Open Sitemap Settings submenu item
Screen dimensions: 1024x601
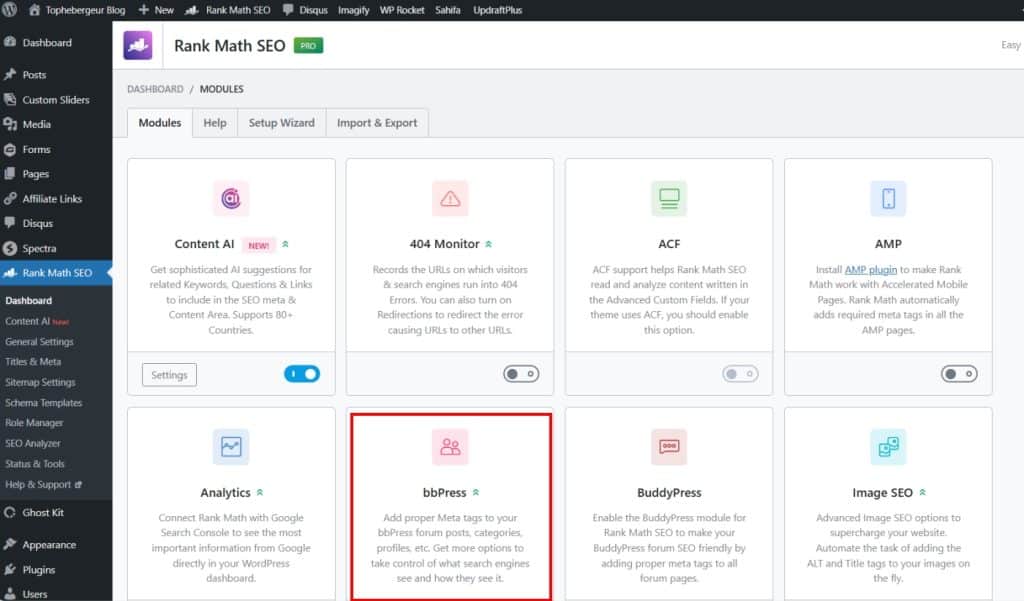coord(40,382)
